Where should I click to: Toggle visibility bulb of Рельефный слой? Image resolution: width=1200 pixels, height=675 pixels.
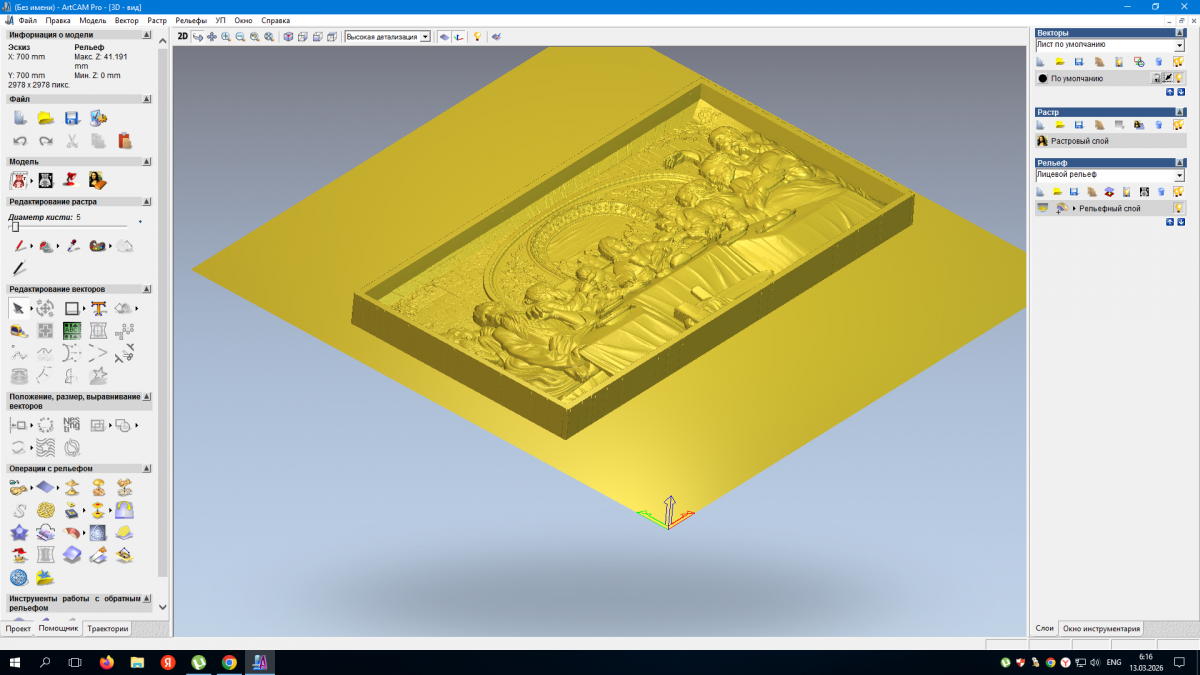click(1178, 208)
